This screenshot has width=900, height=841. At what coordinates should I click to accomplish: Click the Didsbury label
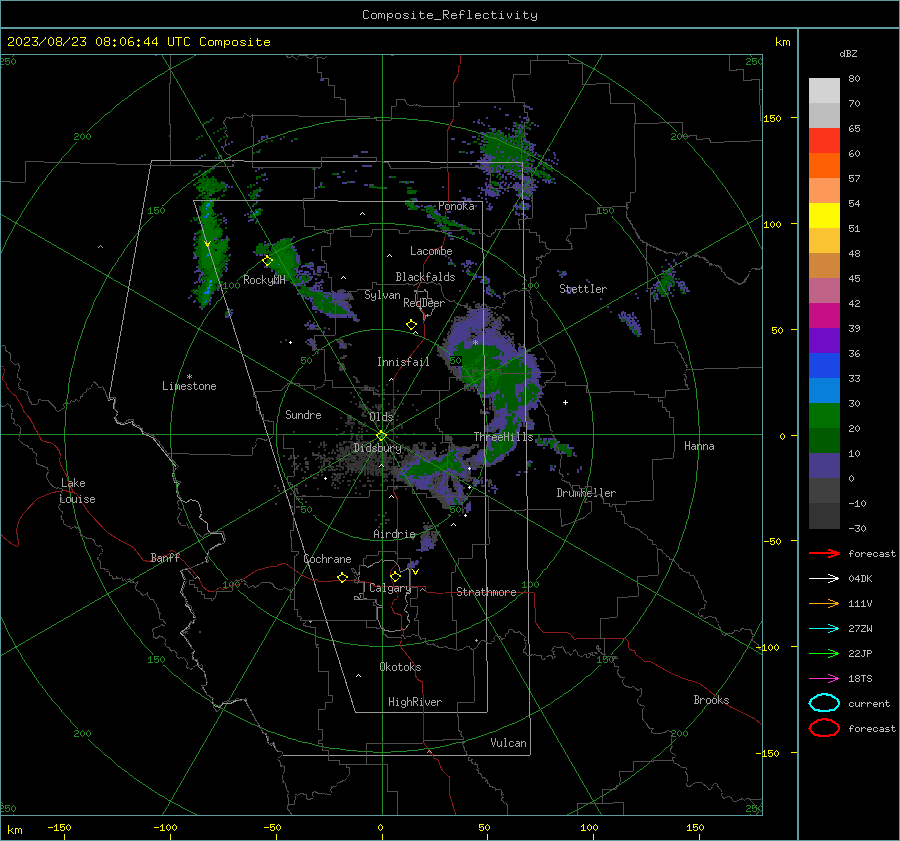point(377,448)
